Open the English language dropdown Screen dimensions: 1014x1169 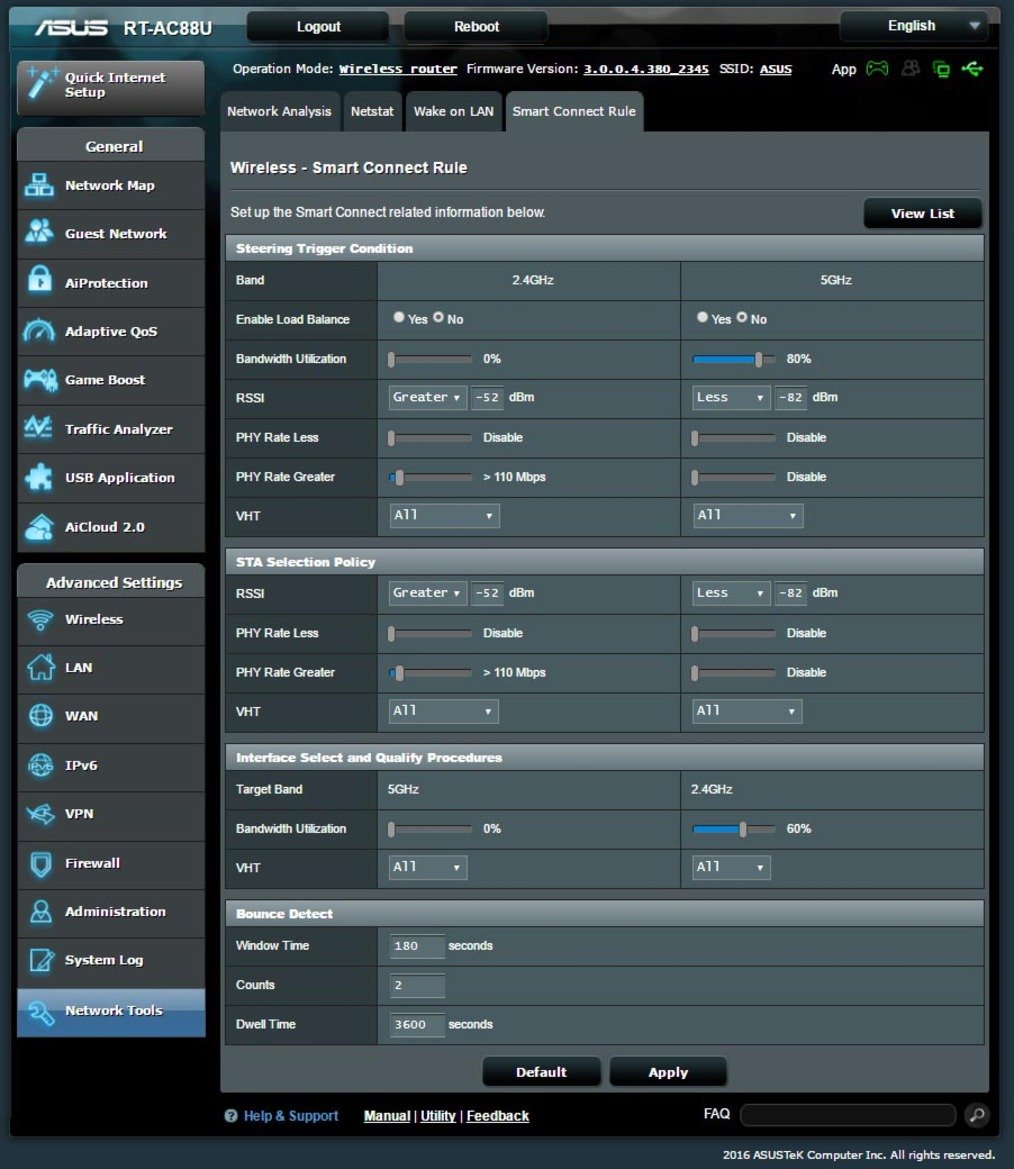point(915,26)
